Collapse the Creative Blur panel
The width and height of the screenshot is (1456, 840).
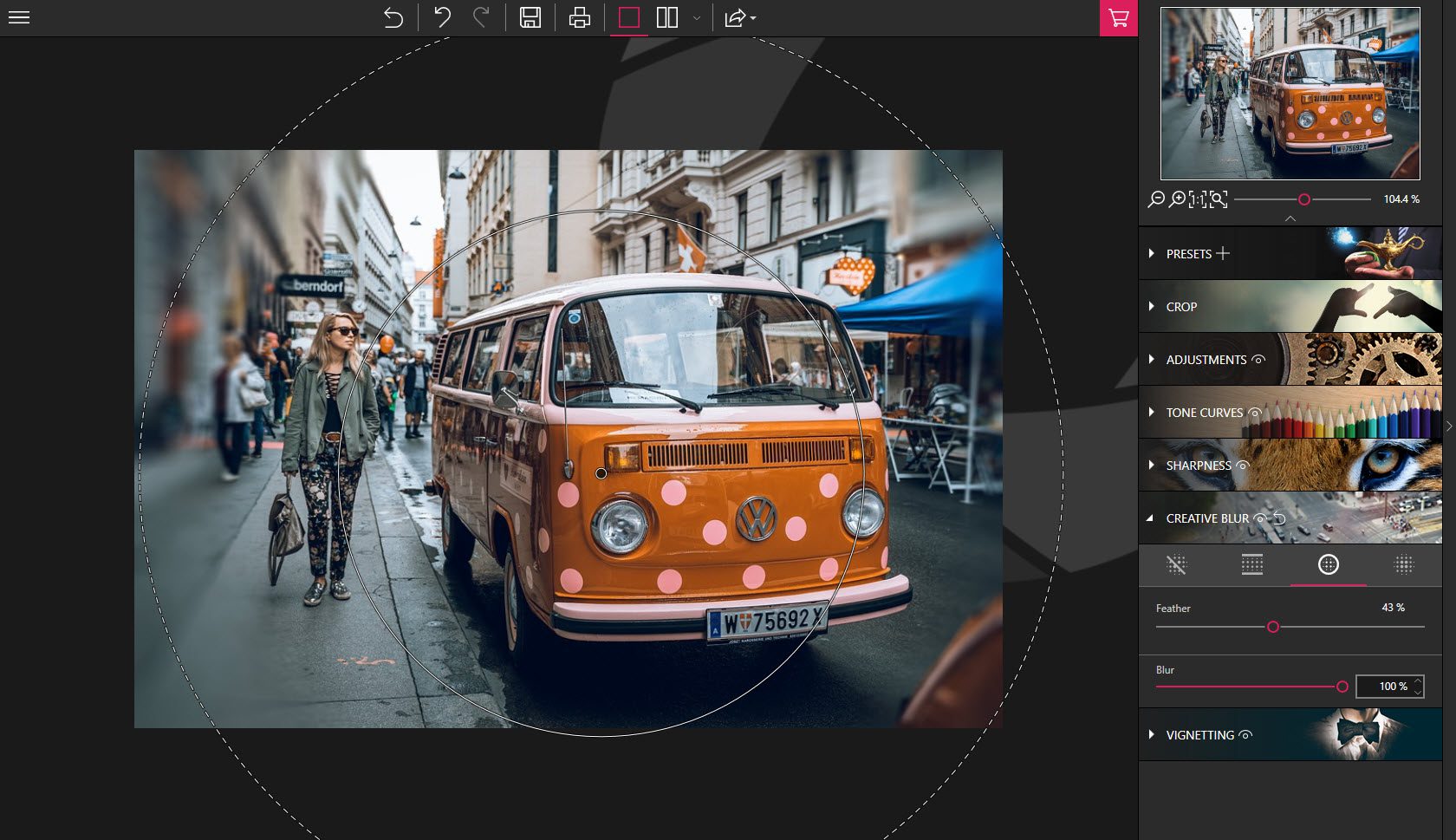click(x=1150, y=518)
